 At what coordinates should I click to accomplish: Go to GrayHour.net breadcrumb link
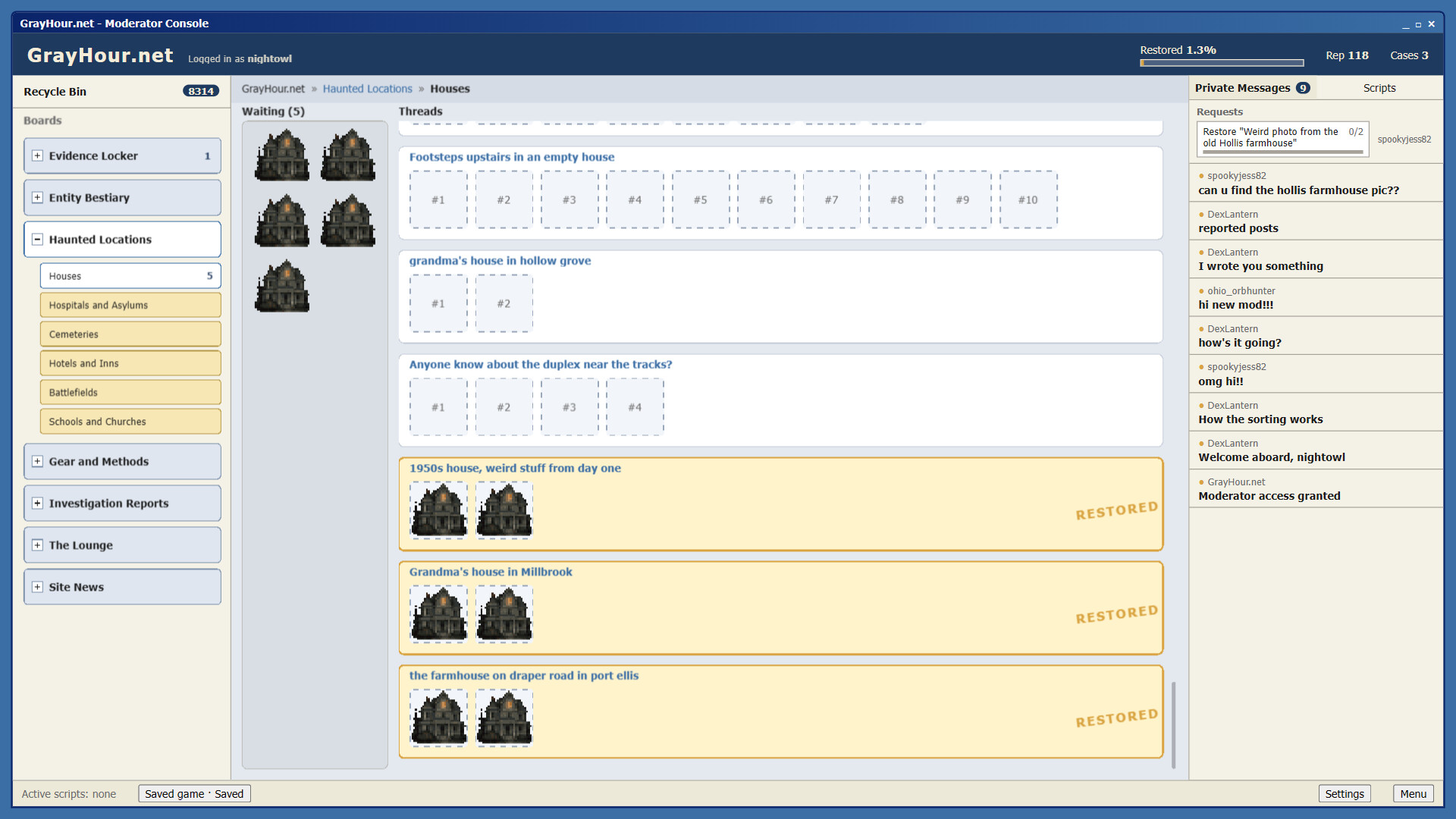pyautogui.click(x=273, y=89)
